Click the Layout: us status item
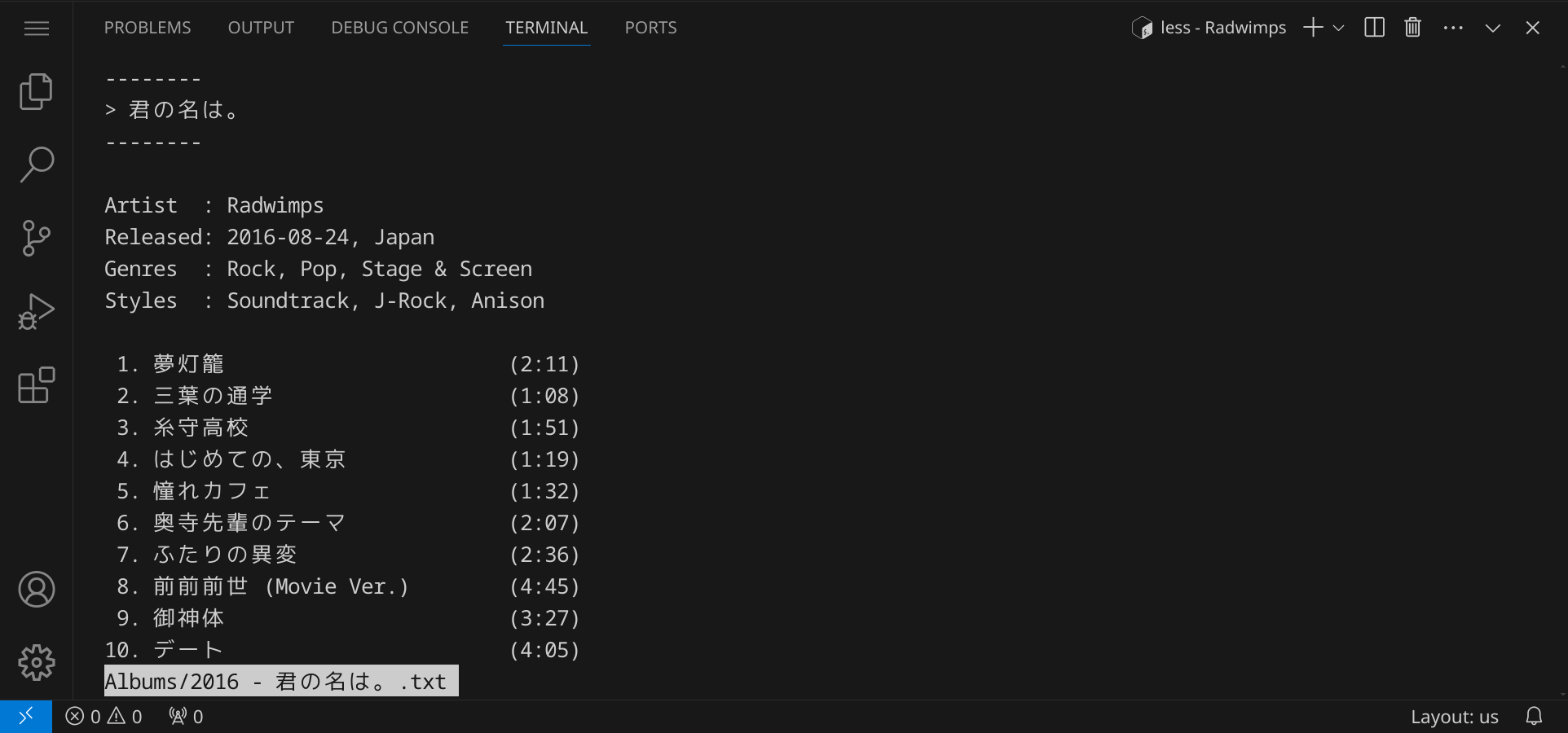The height and width of the screenshot is (733, 1568). point(1454,717)
